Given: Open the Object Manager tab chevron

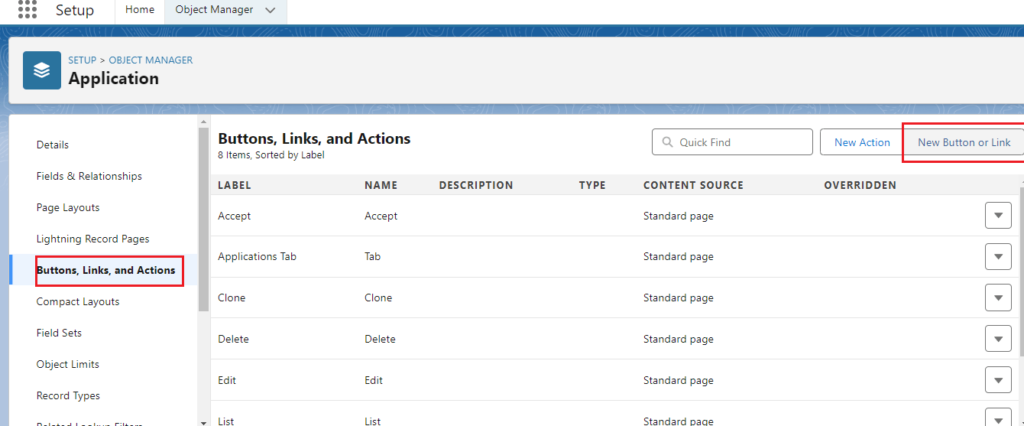Looking at the screenshot, I should point(268,11).
